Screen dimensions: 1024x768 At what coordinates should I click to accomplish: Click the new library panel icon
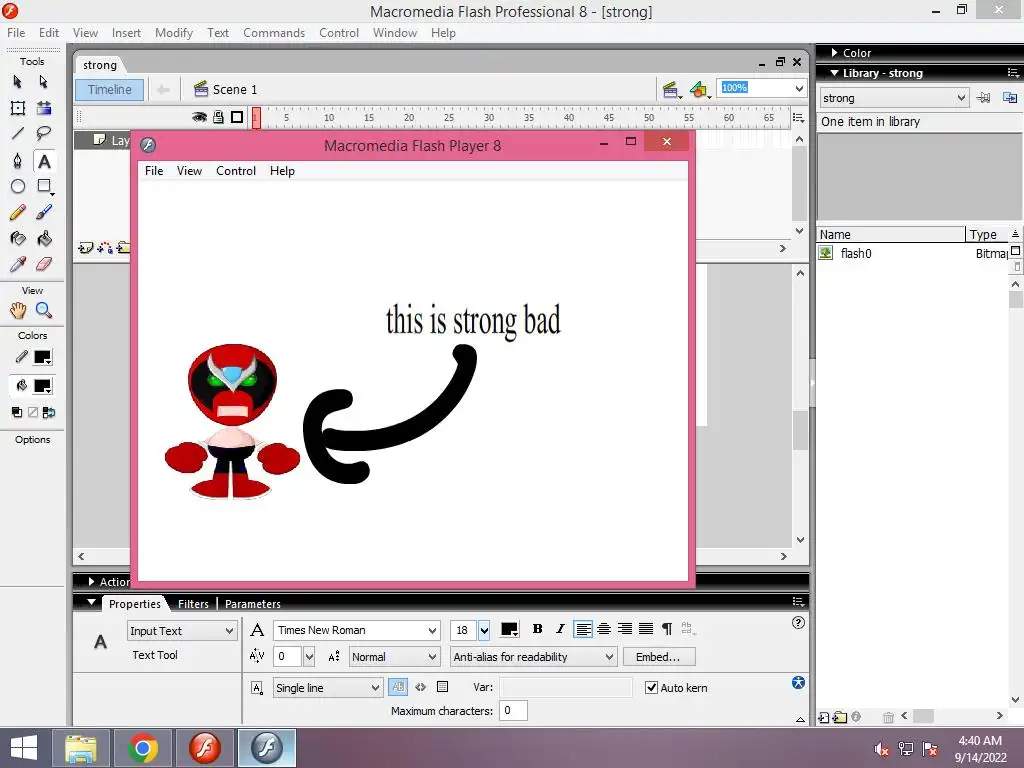tap(1010, 98)
